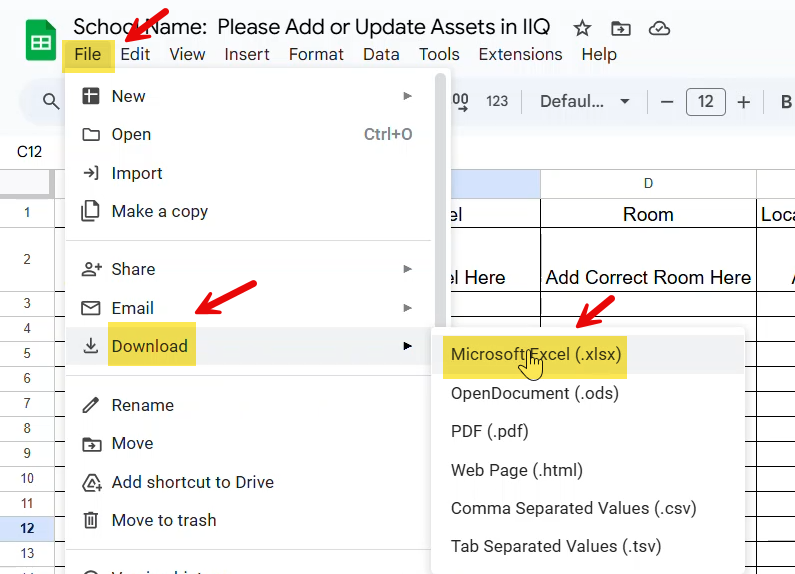Click Make a copy
The height and width of the screenshot is (574, 795).
coord(159,211)
